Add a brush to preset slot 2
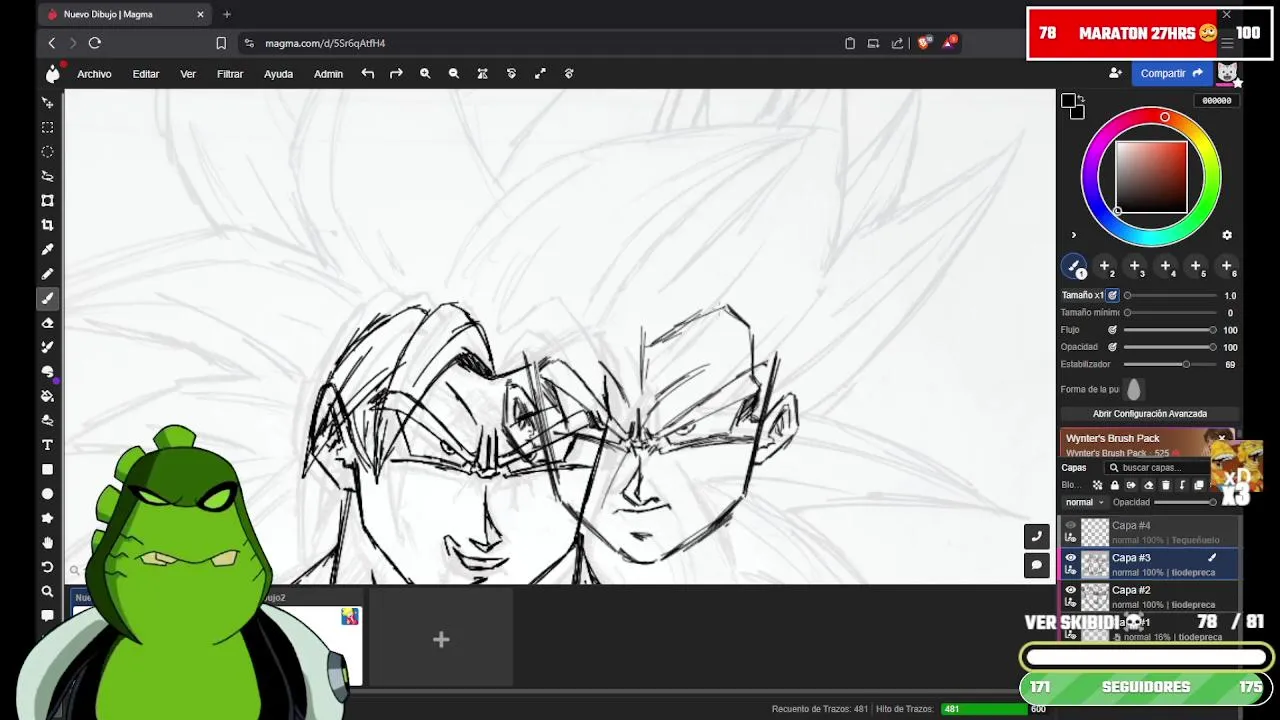Viewport: 1280px width, 720px height. tap(1105, 266)
